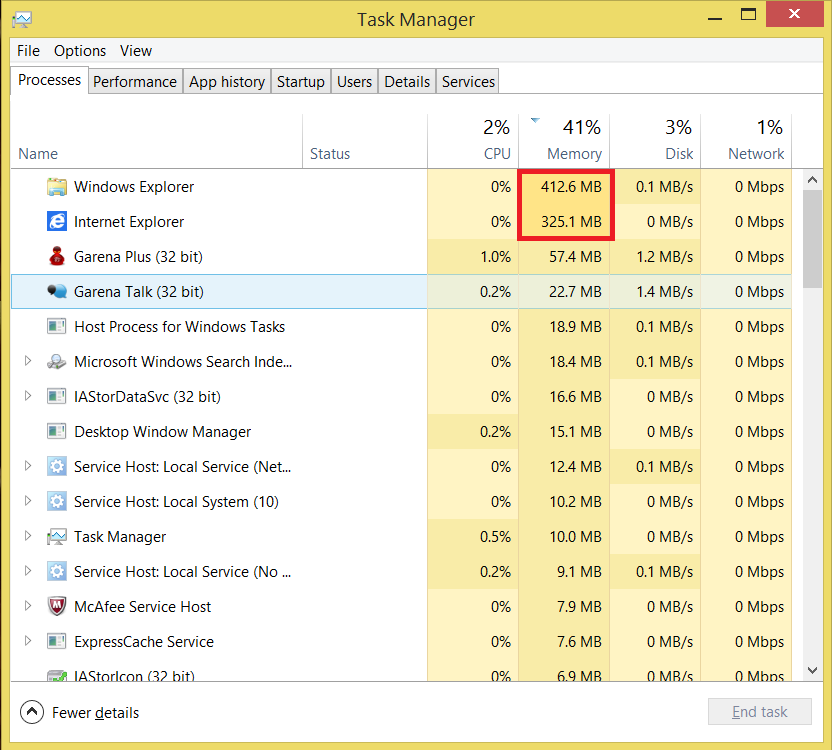Screen dimensions: 832x750
Task: Click the Fewer details link
Action: [x=96, y=713]
